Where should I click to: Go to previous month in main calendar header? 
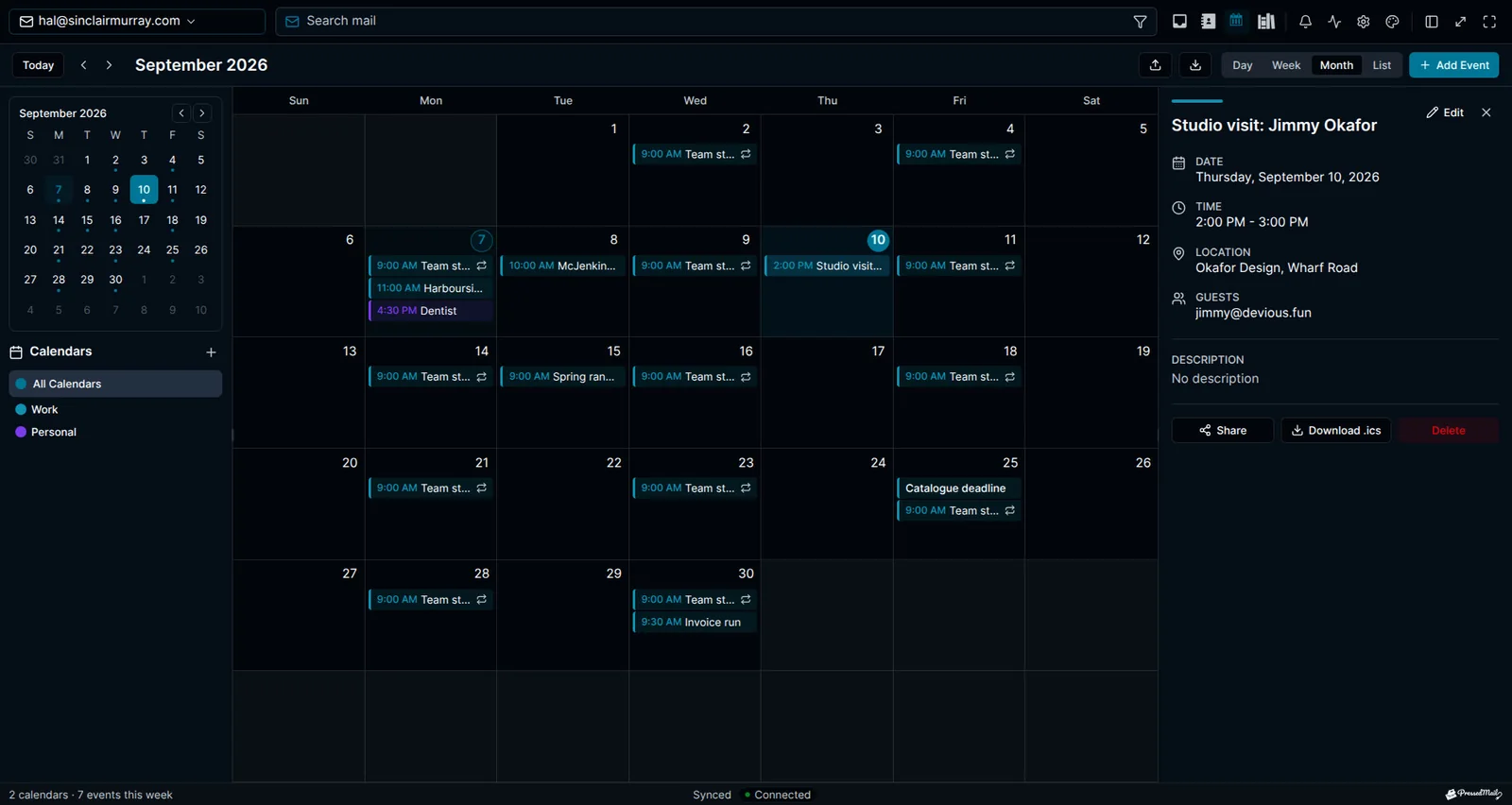(x=84, y=65)
